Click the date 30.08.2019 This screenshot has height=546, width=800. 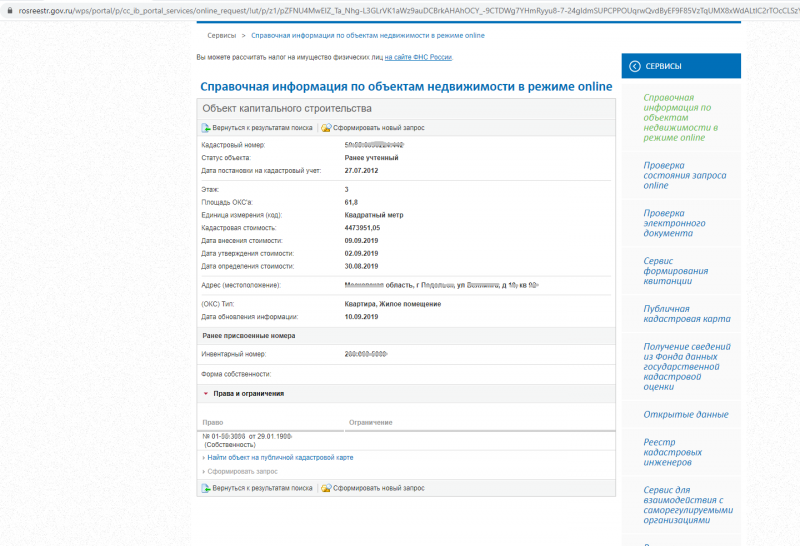tap(361, 266)
